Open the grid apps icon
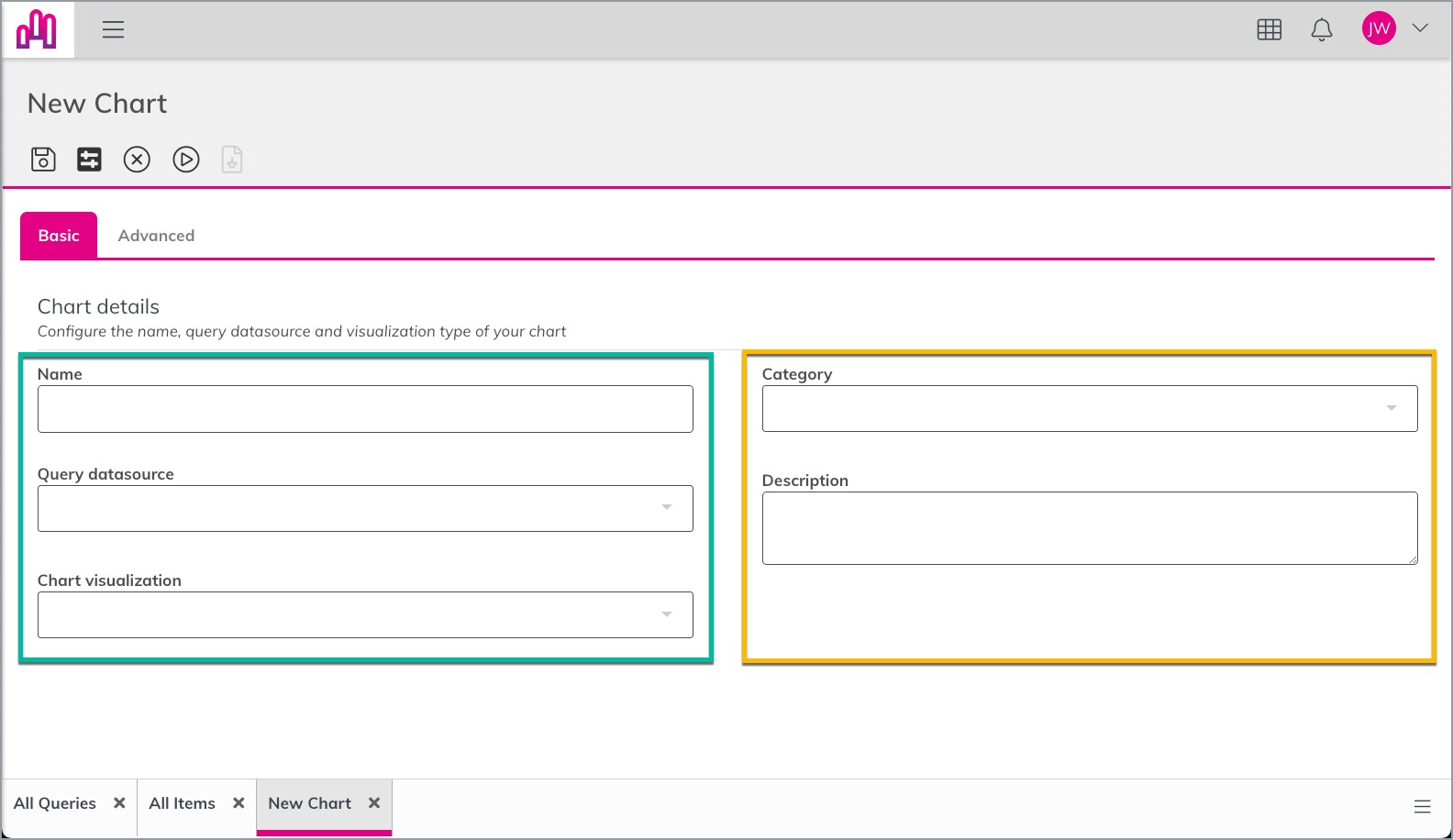 coord(1270,30)
